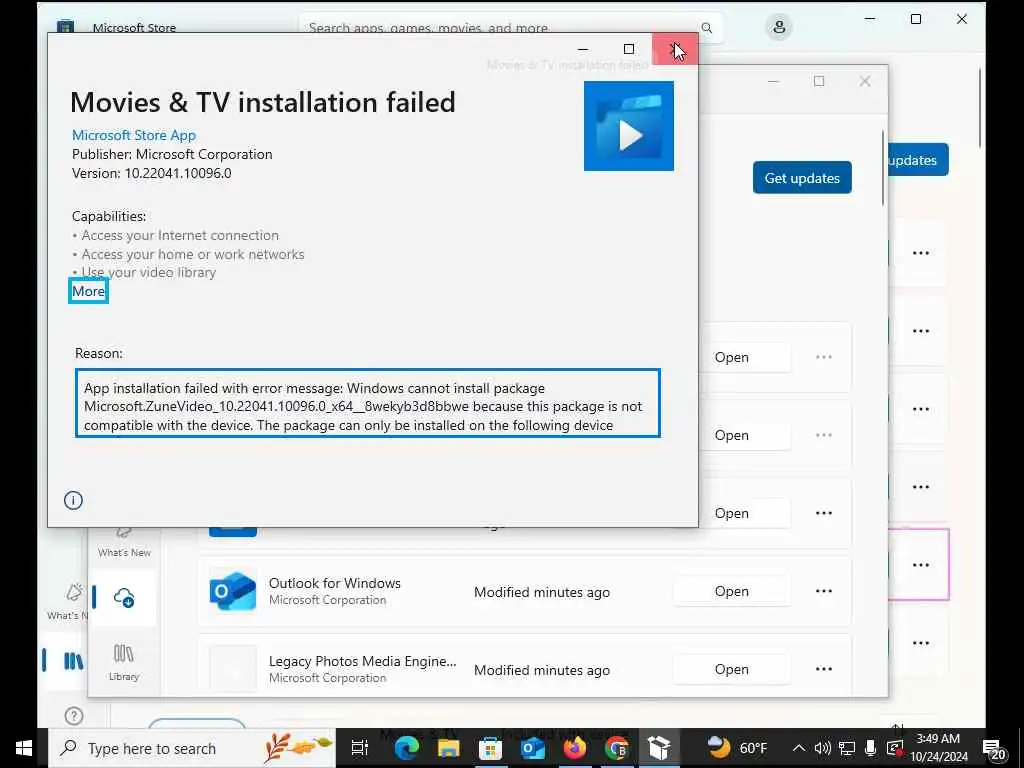This screenshot has width=1024, height=768.
Task: Open the Windows Start menu
Action: [24, 748]
